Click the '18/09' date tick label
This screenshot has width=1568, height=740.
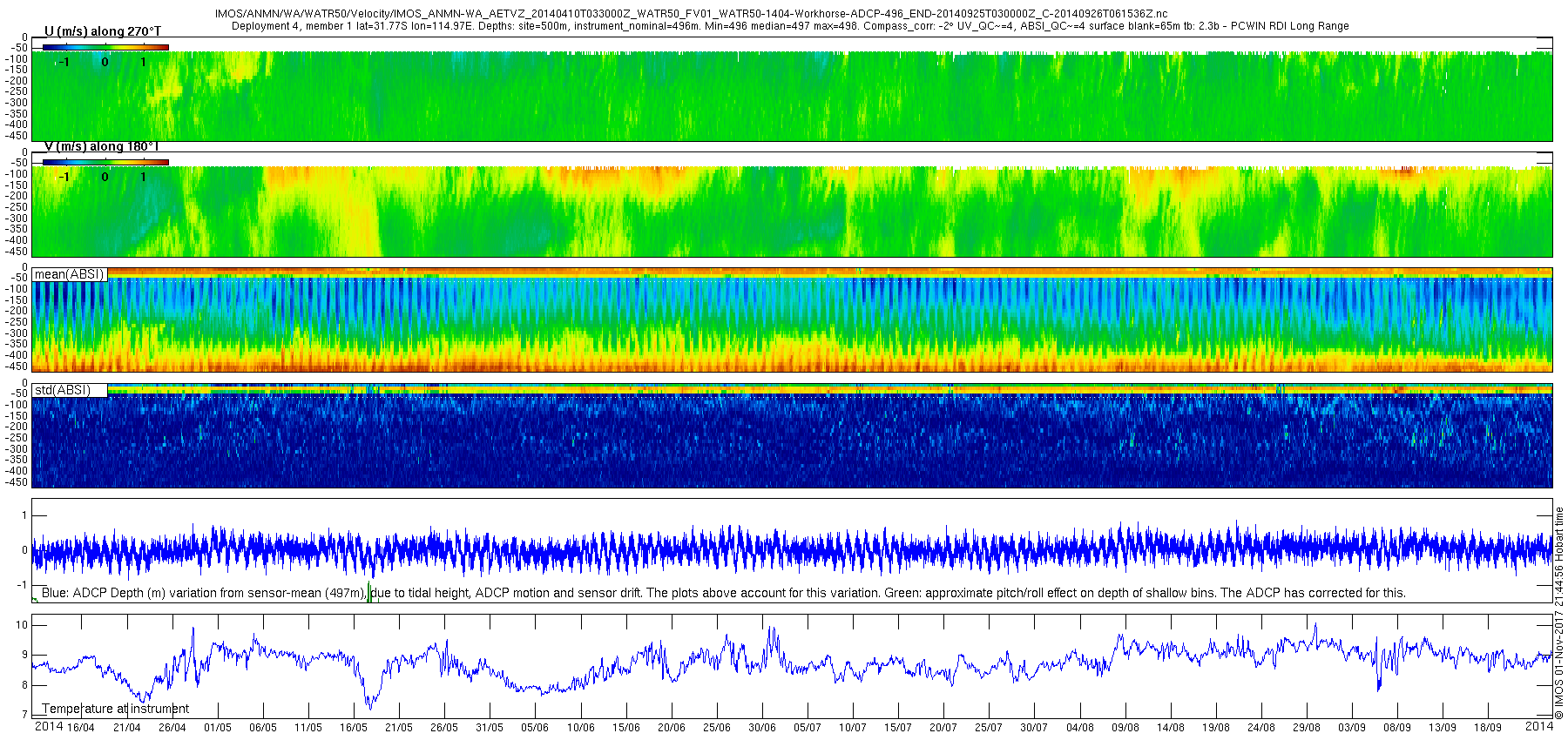(1488, 728)
